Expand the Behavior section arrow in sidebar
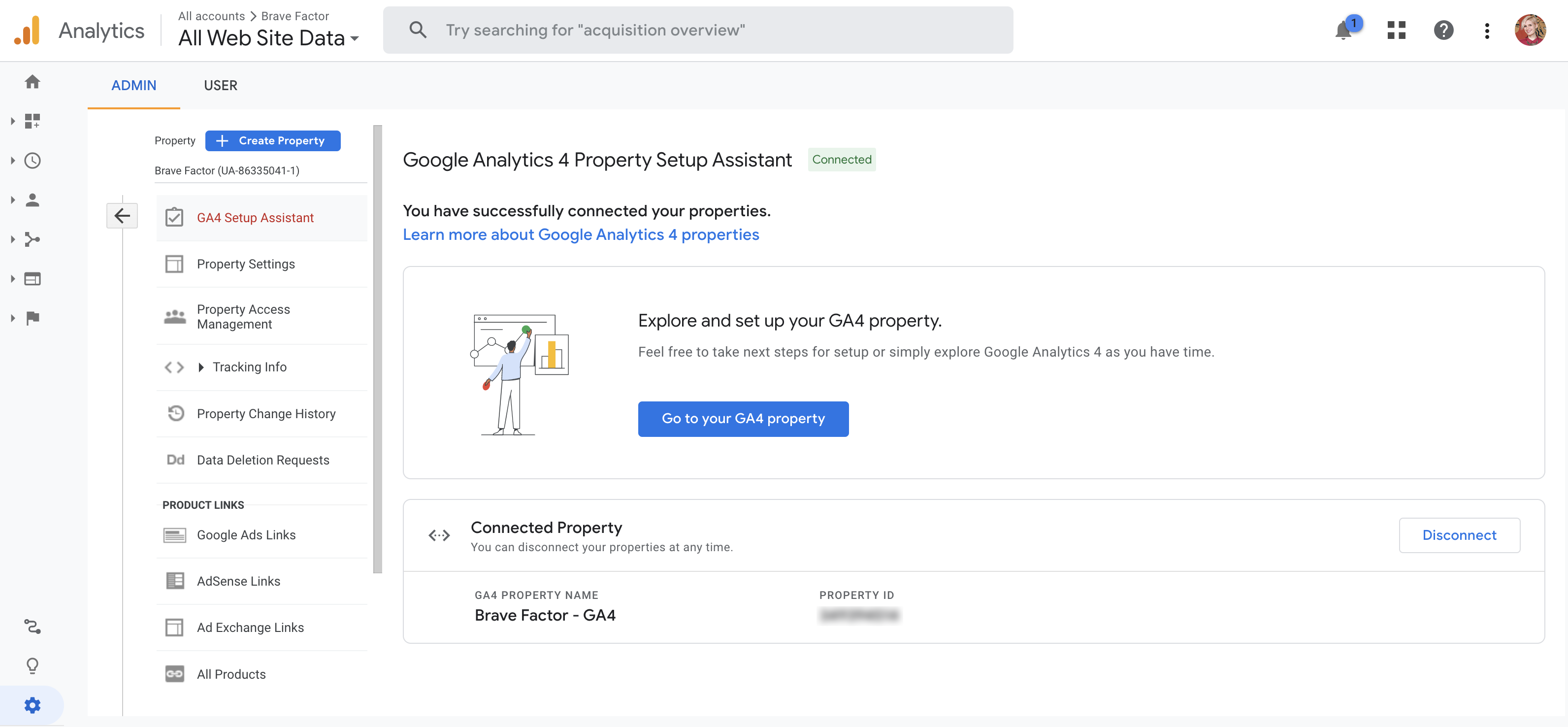 [x=13, y=279]
